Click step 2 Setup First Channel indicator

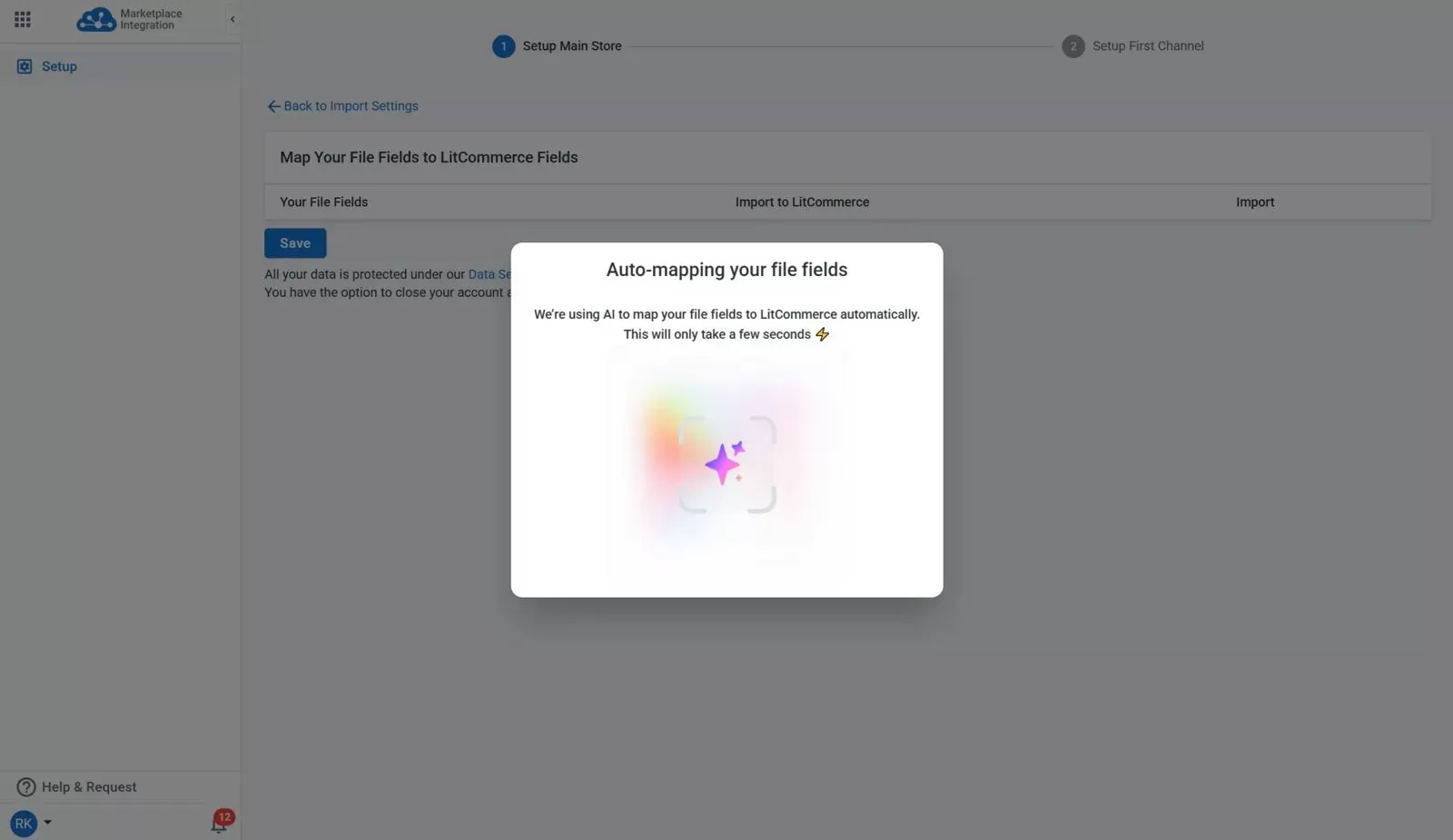[x=1073, y=45]
